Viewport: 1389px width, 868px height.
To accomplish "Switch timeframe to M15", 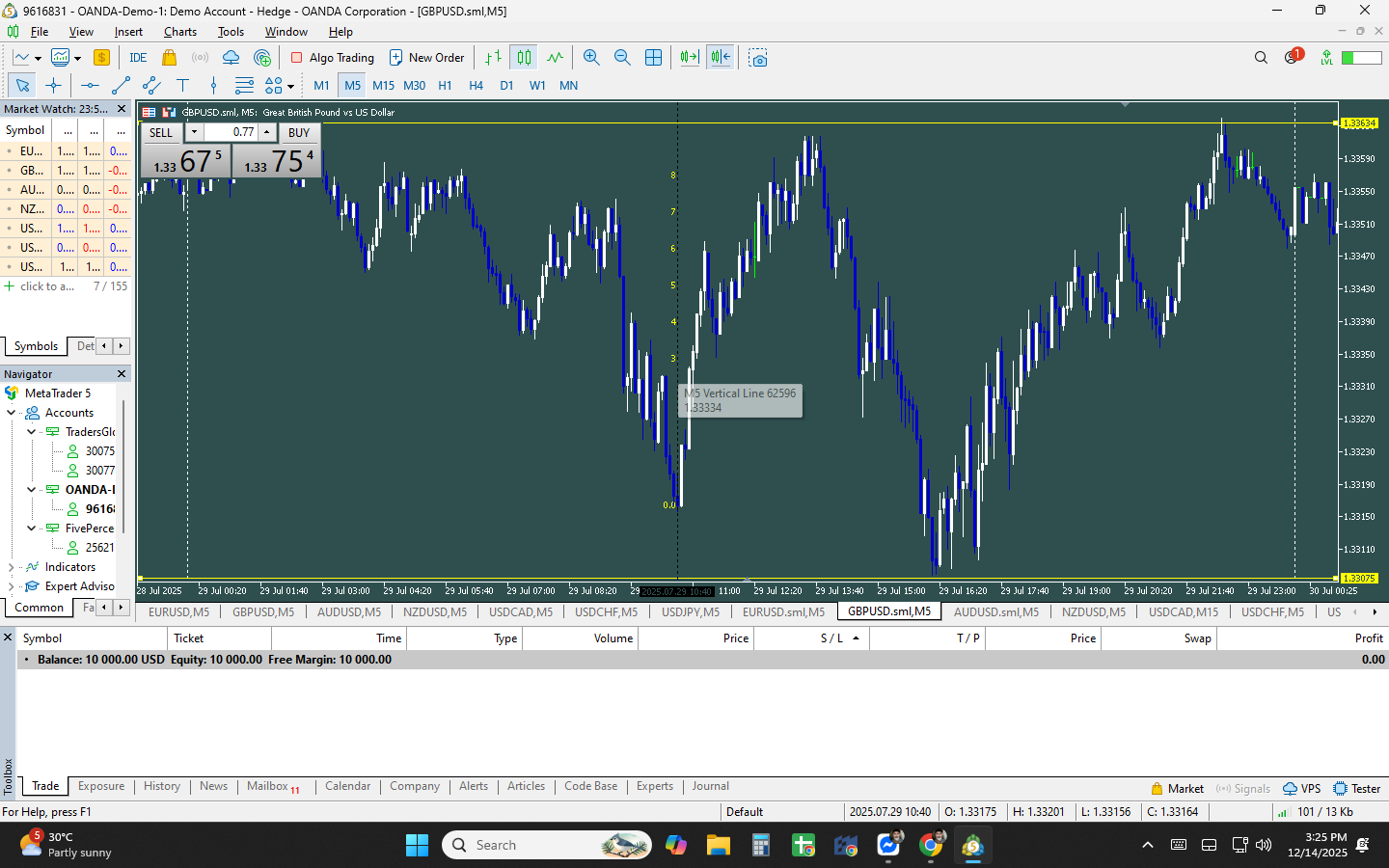I will point(383,85).
